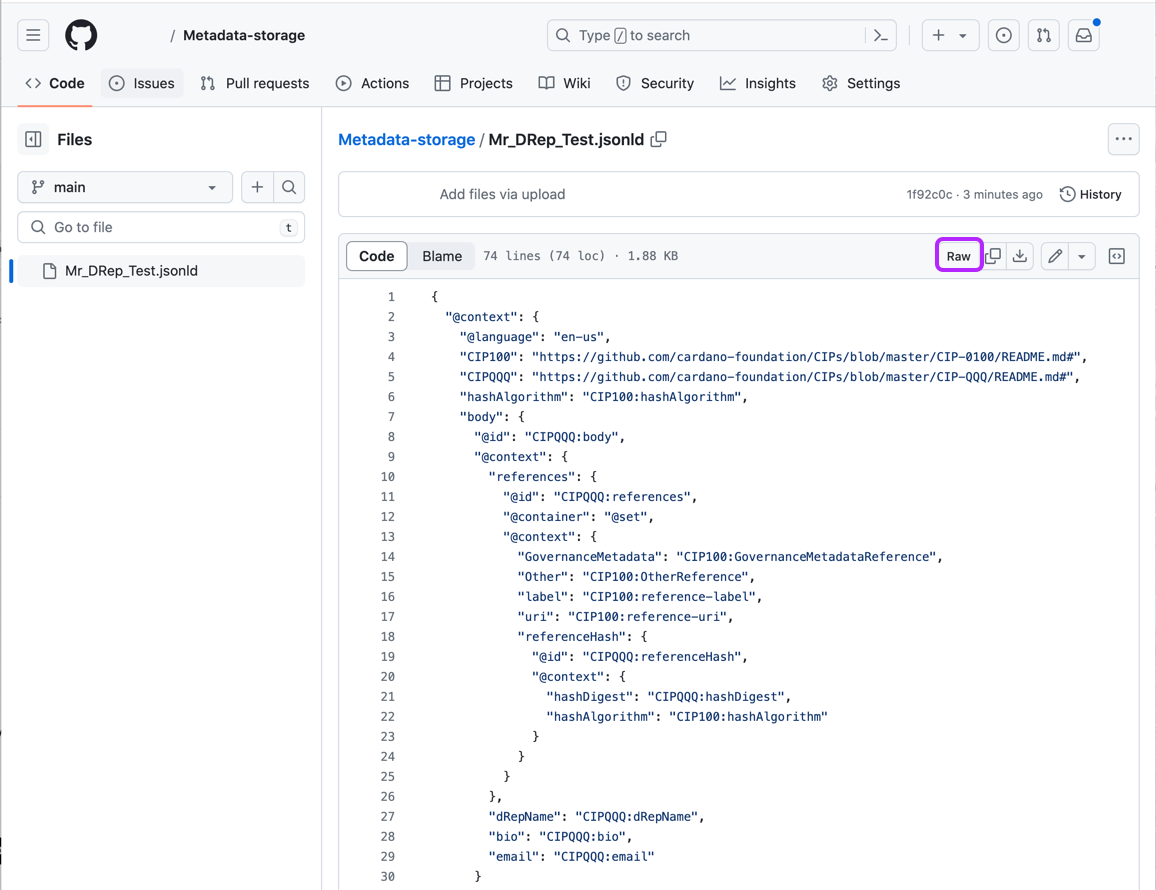Expand the main branch dropdown
Viewport: 1156px width, 890px height.
(125, 187)
